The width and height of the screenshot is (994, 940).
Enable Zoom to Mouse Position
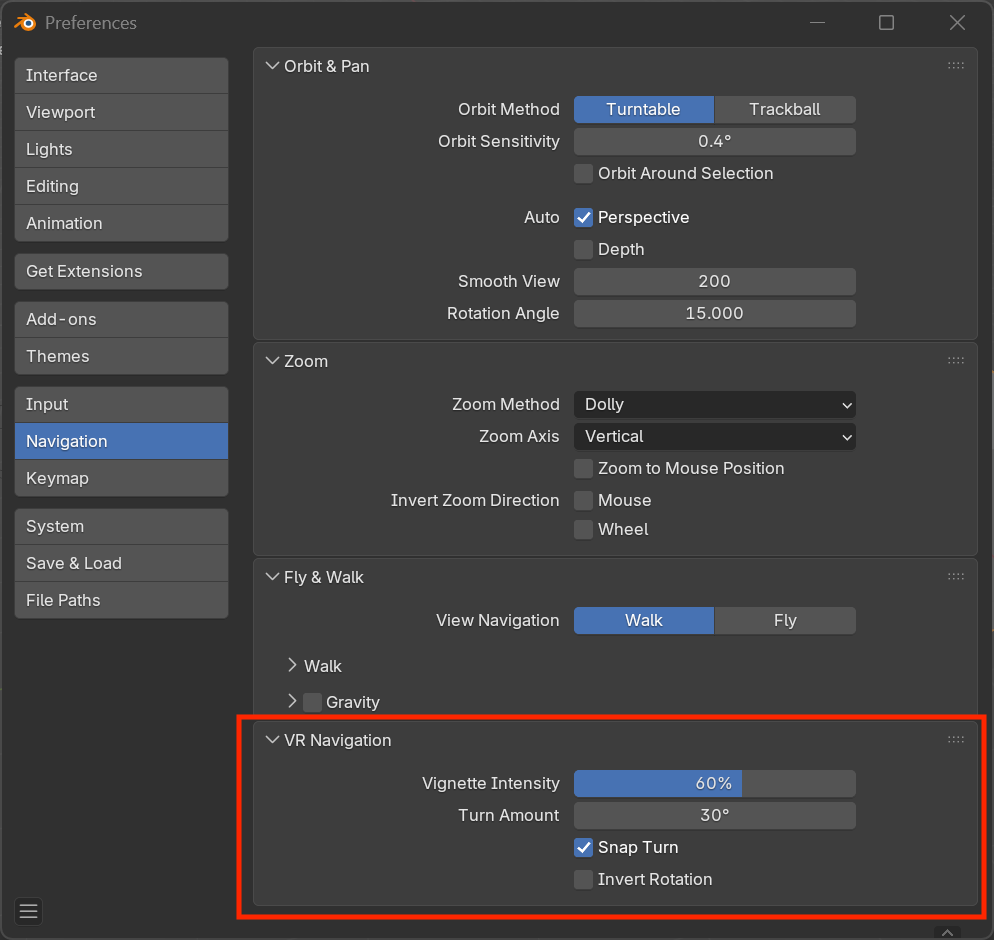(583, 469)
